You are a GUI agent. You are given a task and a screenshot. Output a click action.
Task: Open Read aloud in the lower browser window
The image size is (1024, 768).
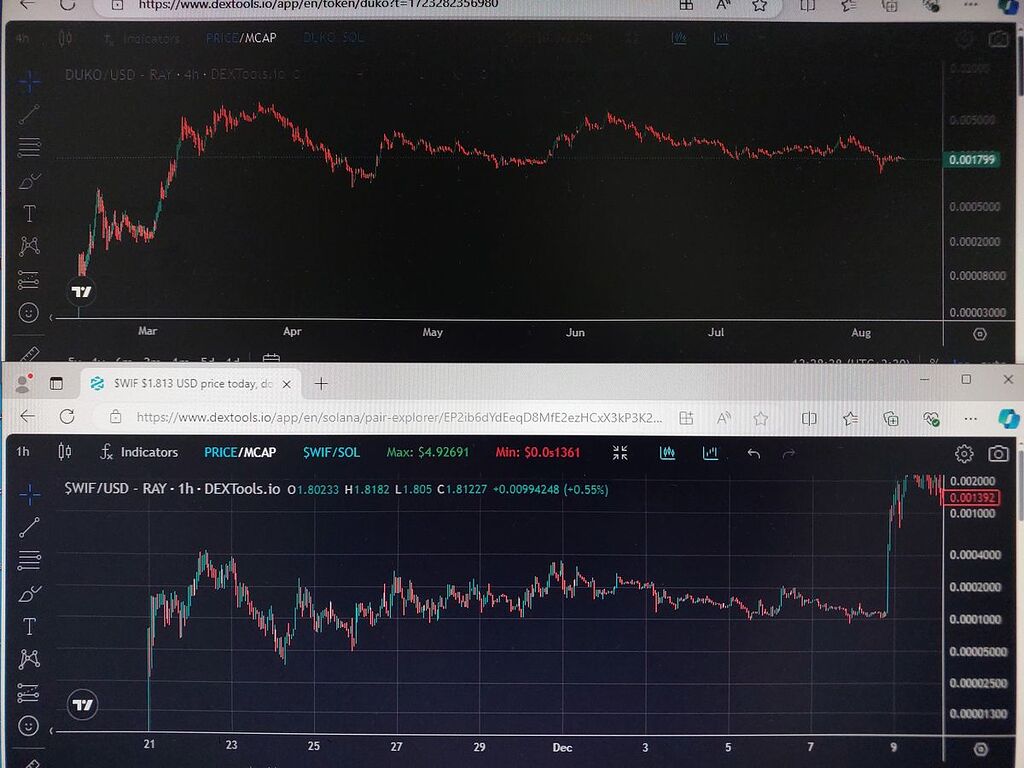click(724, 418)
